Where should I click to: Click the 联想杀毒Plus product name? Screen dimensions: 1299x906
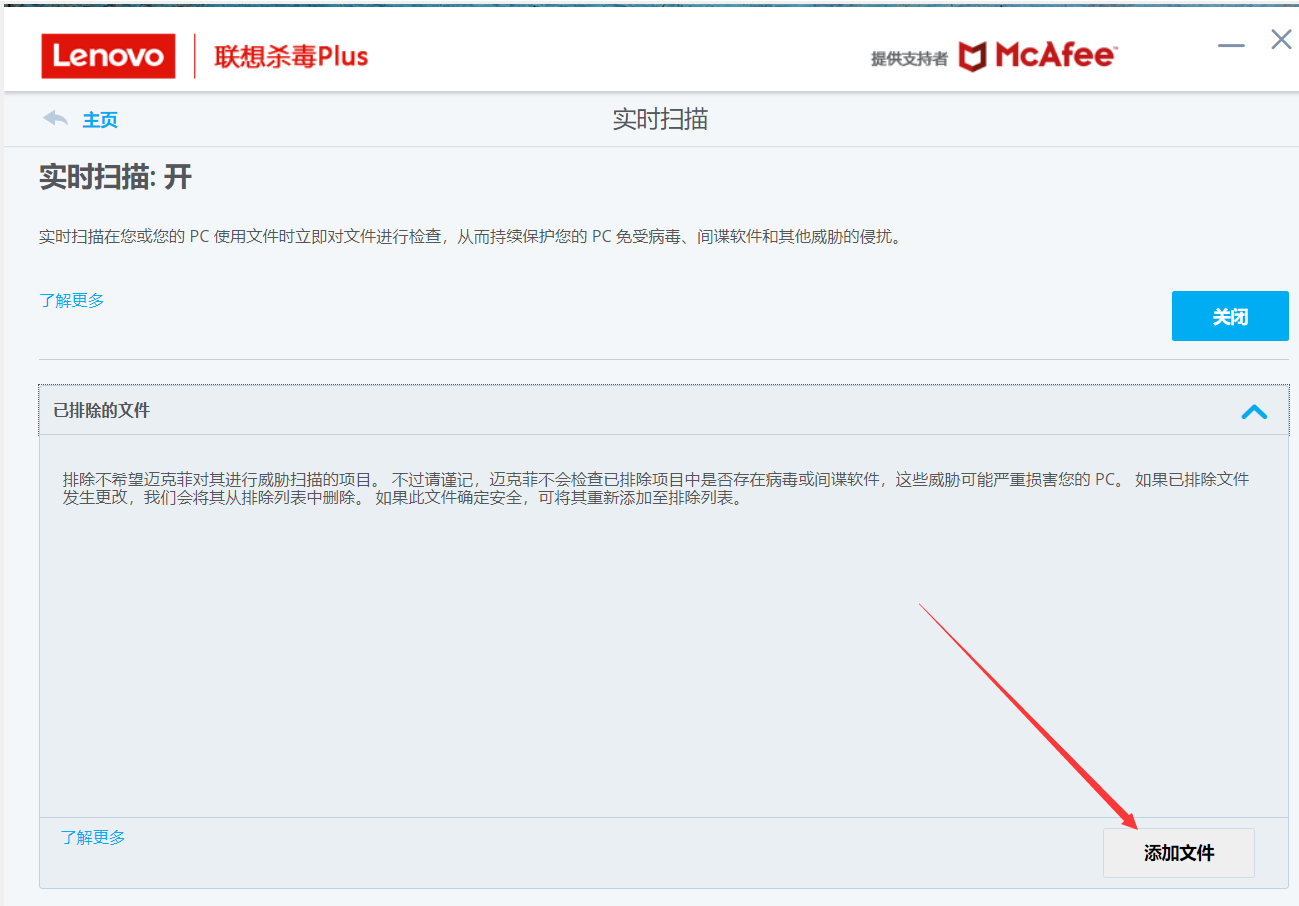tap(291, 56)
